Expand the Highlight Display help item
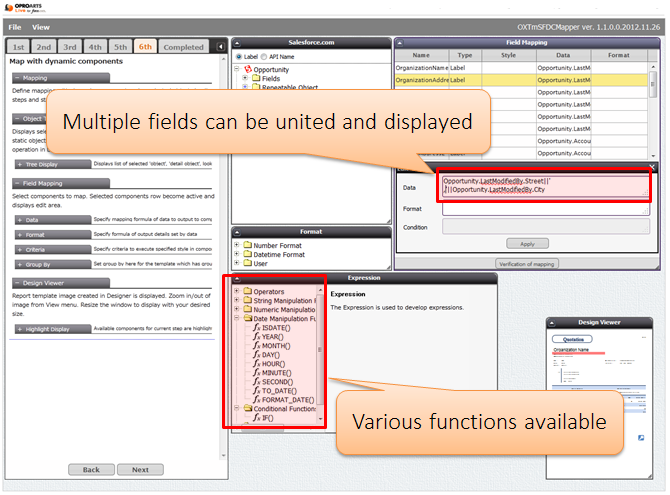Image resolution: width=670 pixels, height=495 pixels. (53, 329)
